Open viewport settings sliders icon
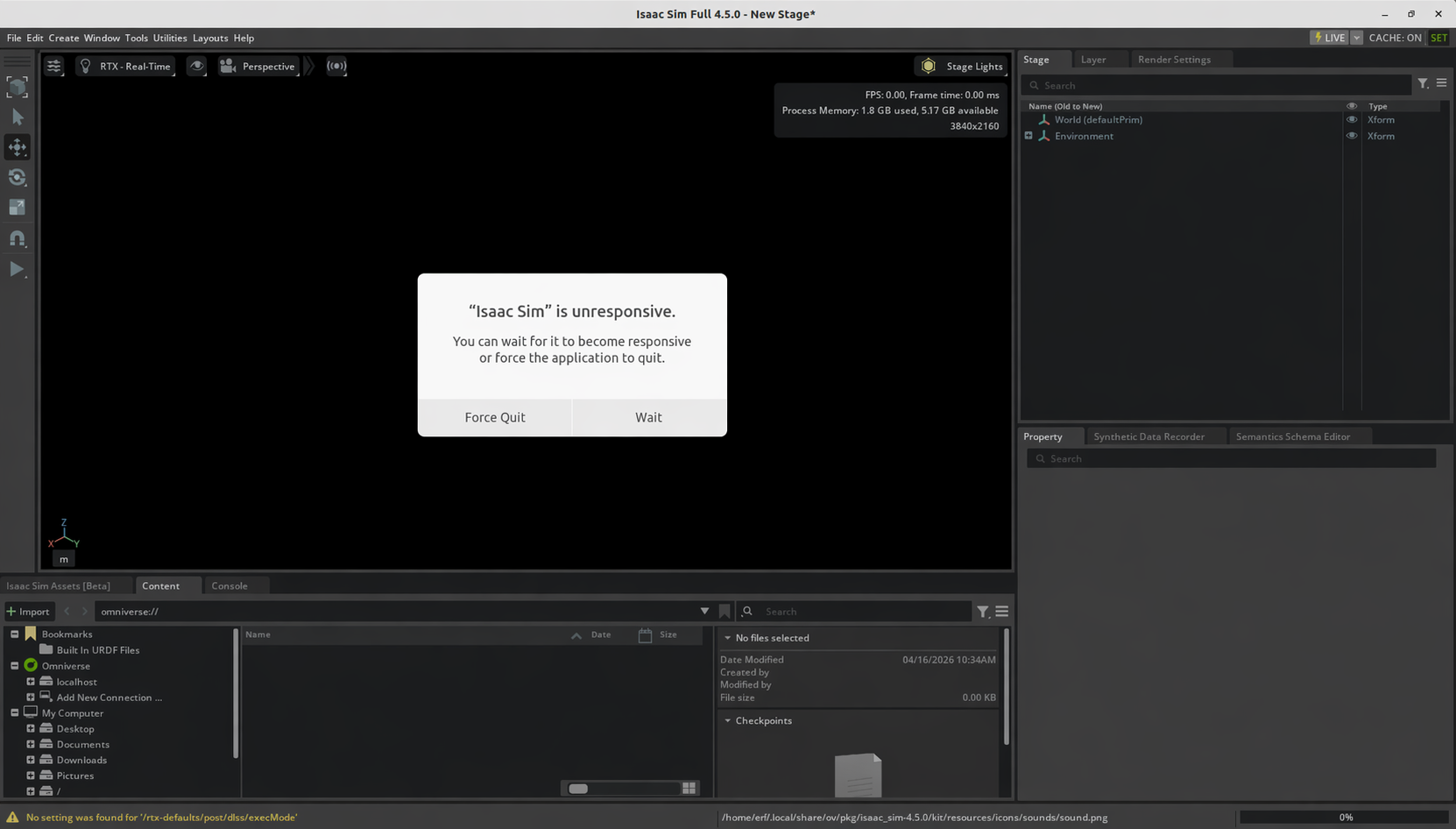The image size is (1456, 829). pyautogui.click(x=53, y=67)
